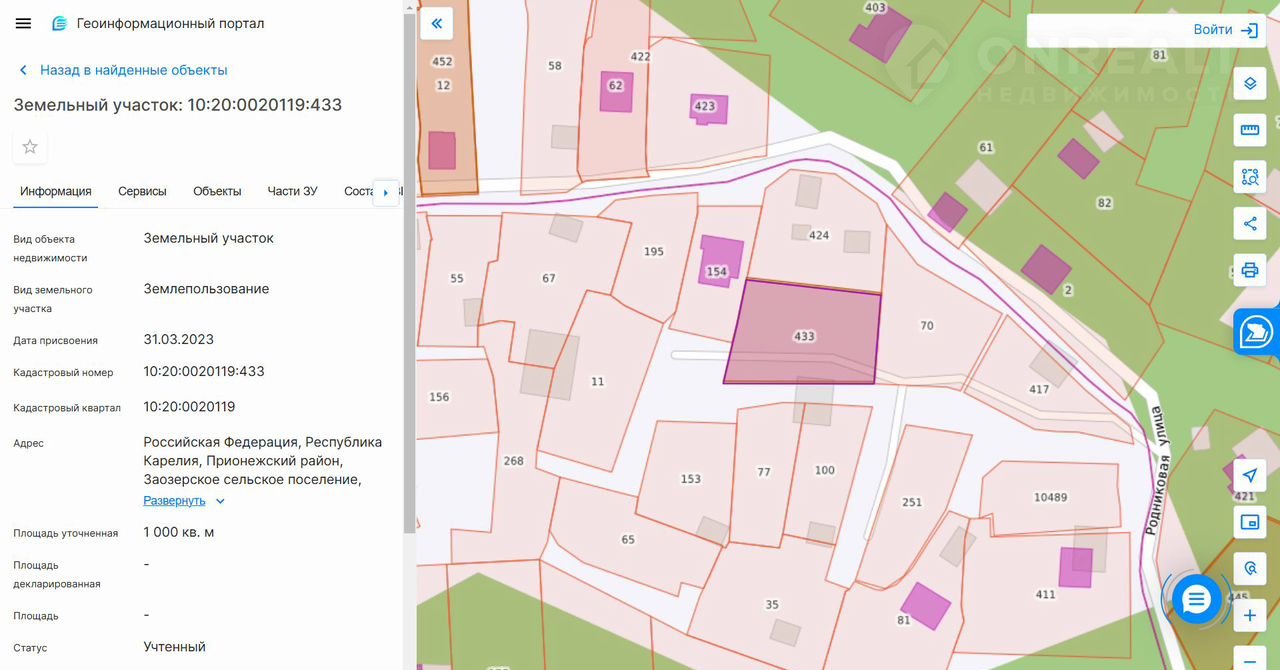Open the map layers panel
Image resolution: width=1280 pixels, height=670 pixels.
tap(1249, 84)
